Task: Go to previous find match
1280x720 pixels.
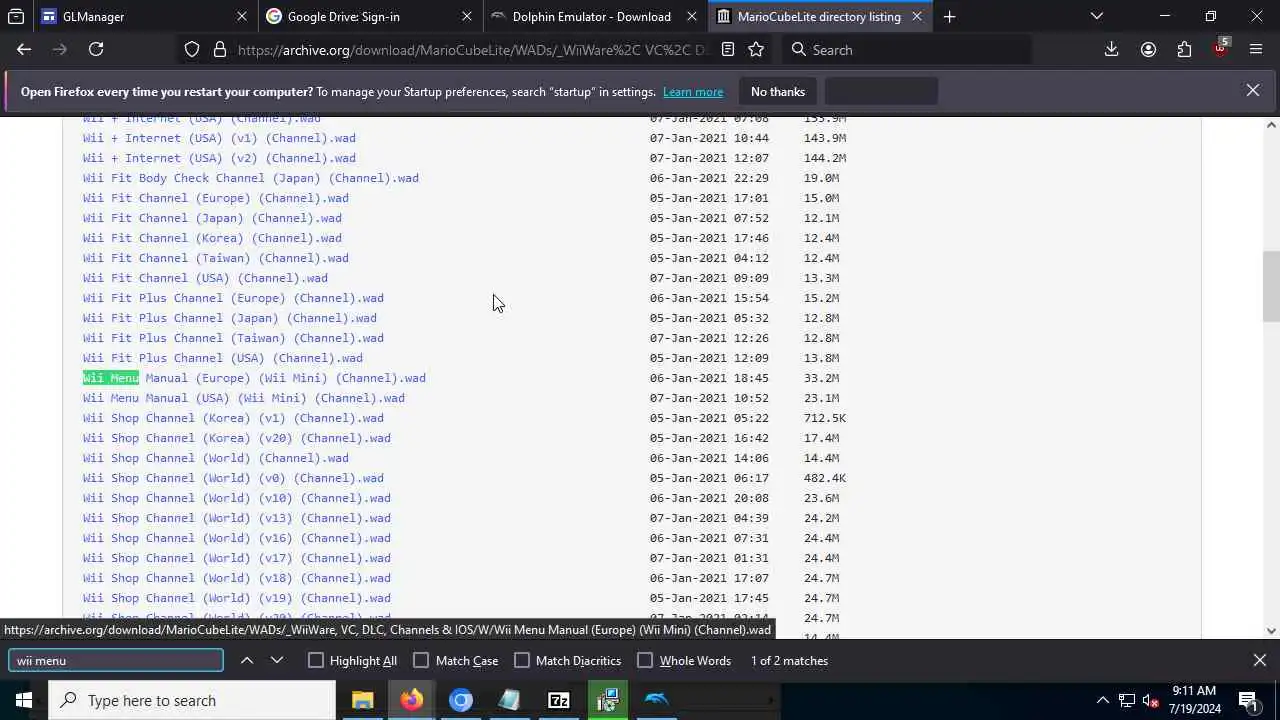Action: [247, 660]
